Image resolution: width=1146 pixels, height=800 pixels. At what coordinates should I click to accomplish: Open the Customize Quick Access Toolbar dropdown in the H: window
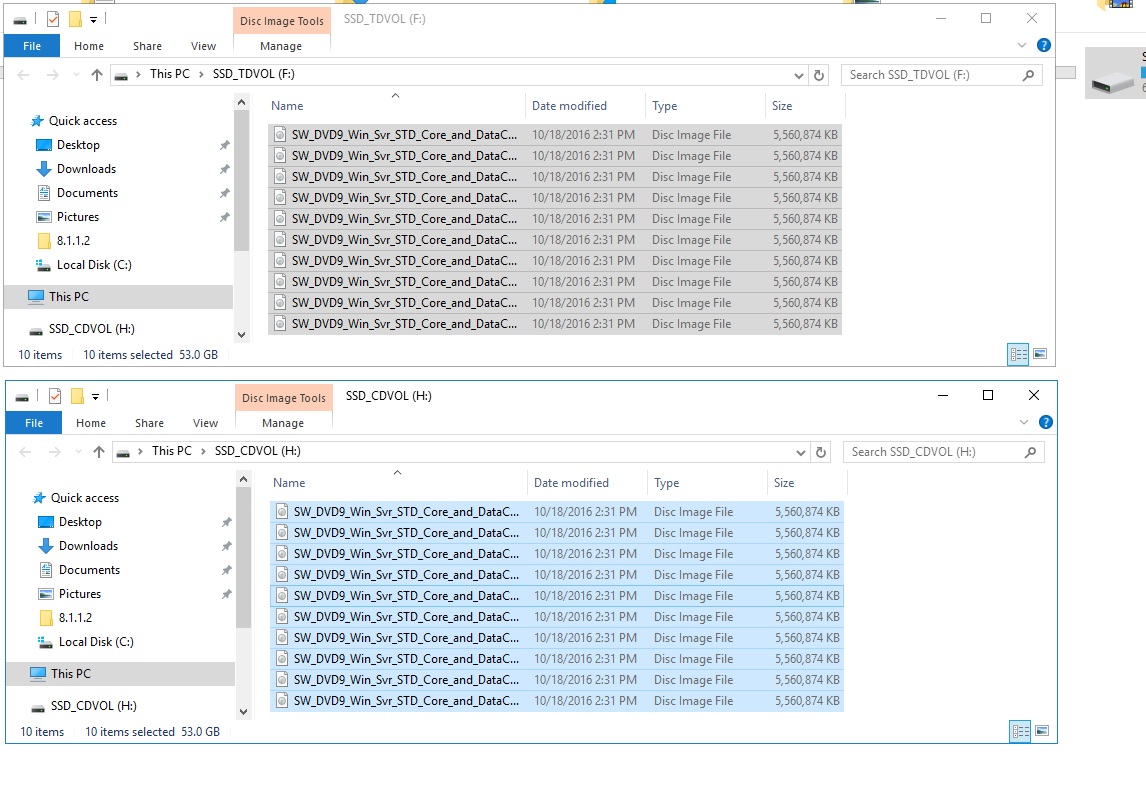pyautogui.click(x=95, y=396)
